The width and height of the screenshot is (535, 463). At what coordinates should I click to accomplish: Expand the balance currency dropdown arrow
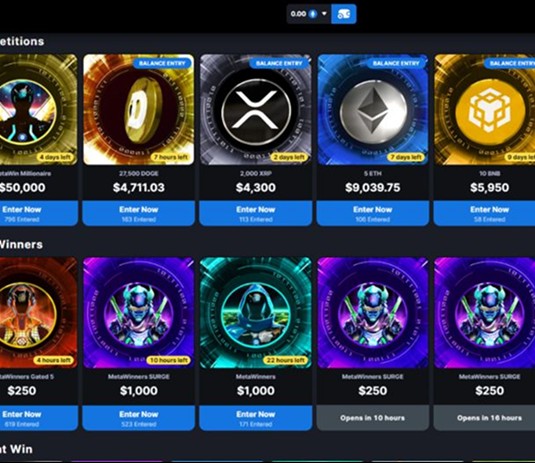click(x=324, y=14)
